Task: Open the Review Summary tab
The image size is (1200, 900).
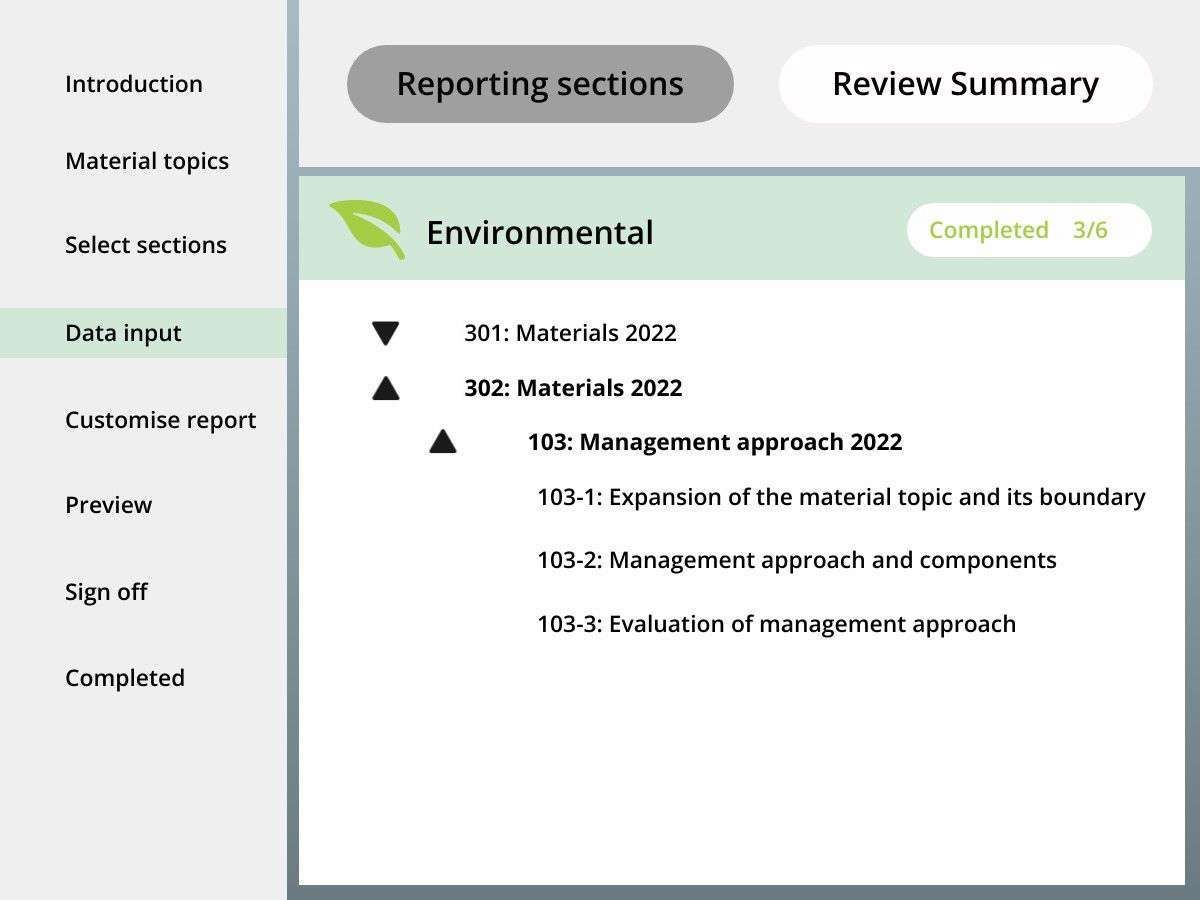Action: (966, 84)
